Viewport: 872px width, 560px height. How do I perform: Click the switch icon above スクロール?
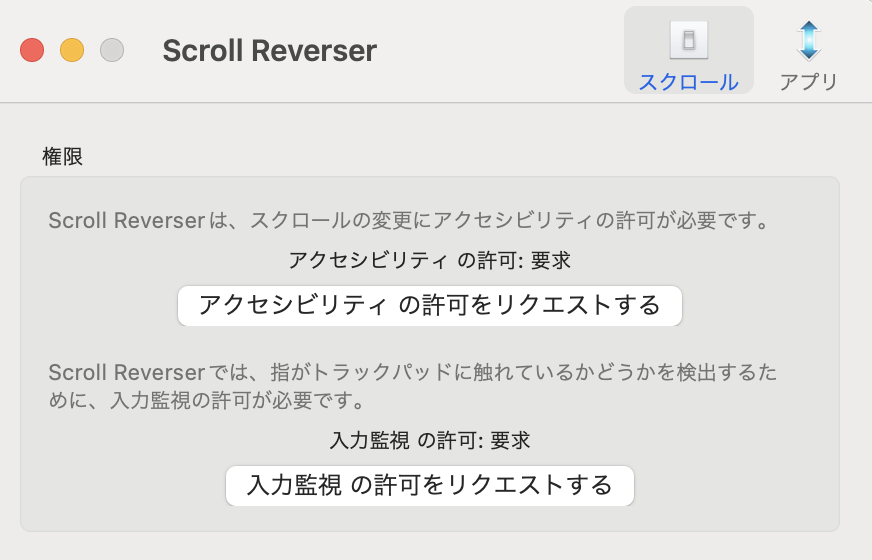point(688,39)
